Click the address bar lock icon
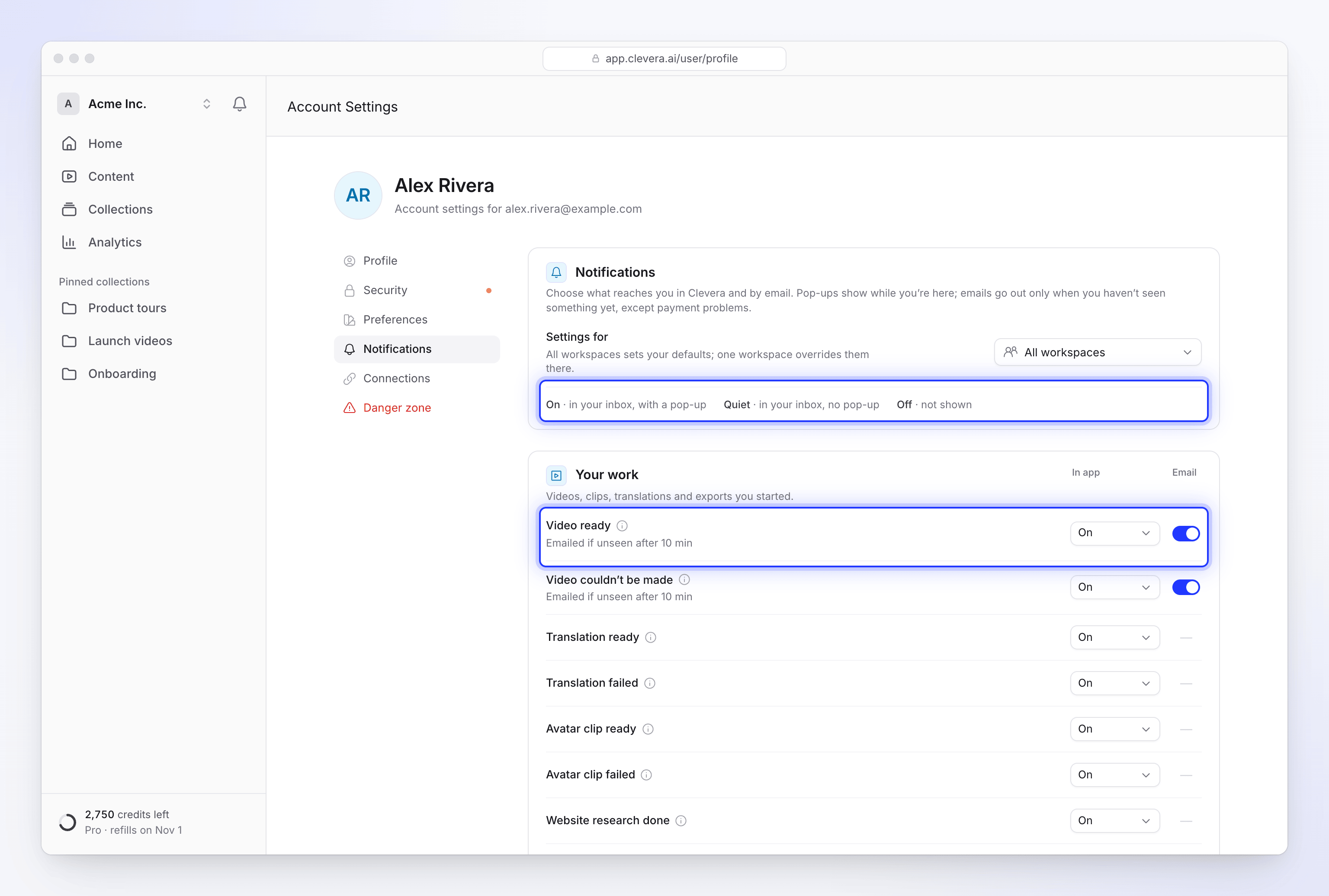 tap(596, 58)
